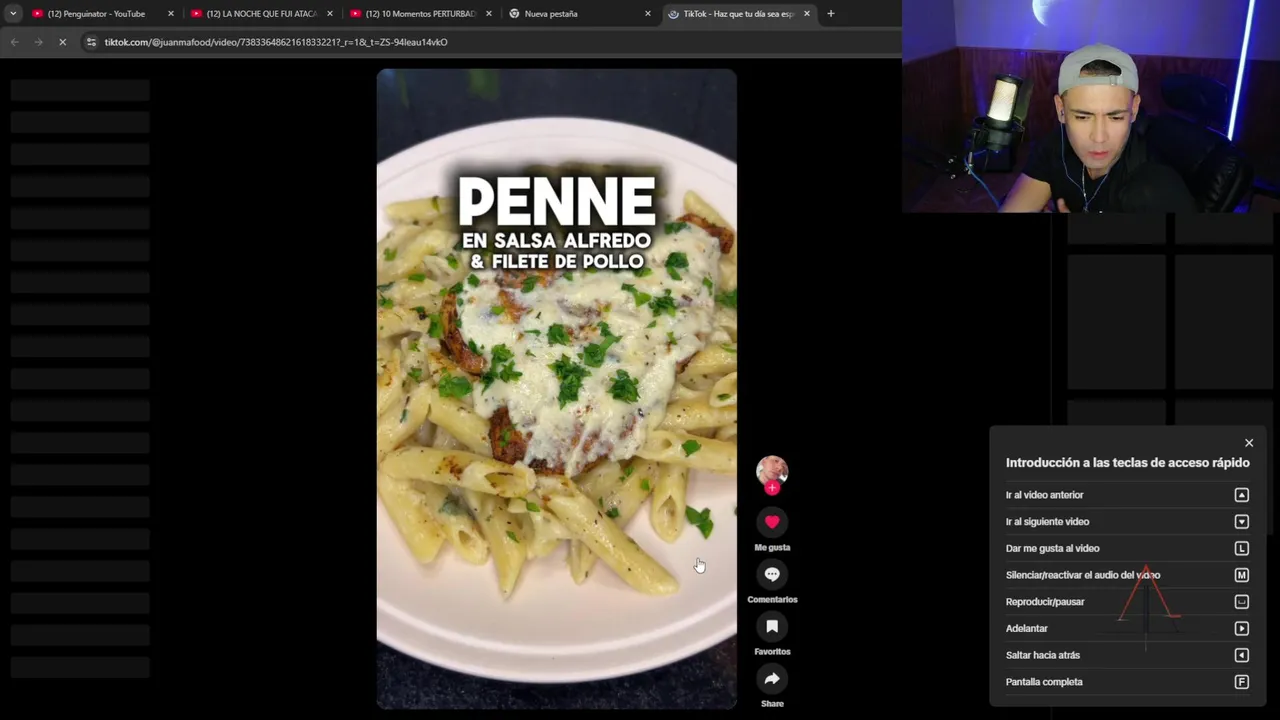The height and width of the screenshot is (720, 1280).
Task: Open a new browser tab with plus
Action: [x=830, y=14]
